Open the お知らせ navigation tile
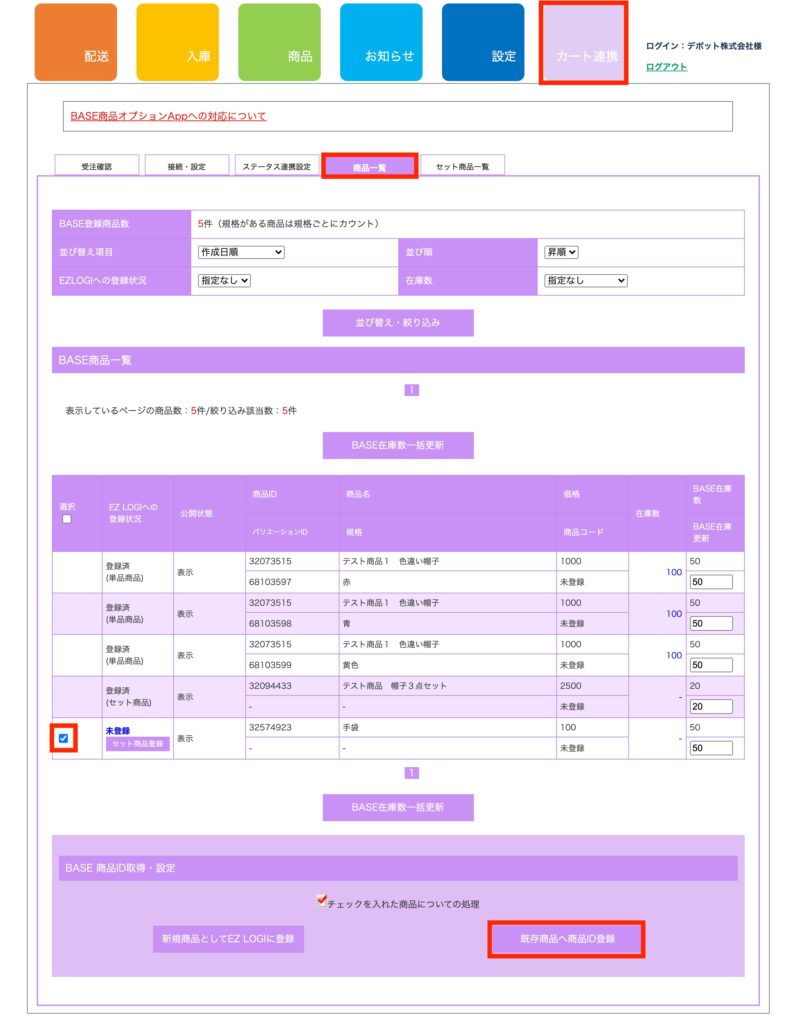 (381, 43)
